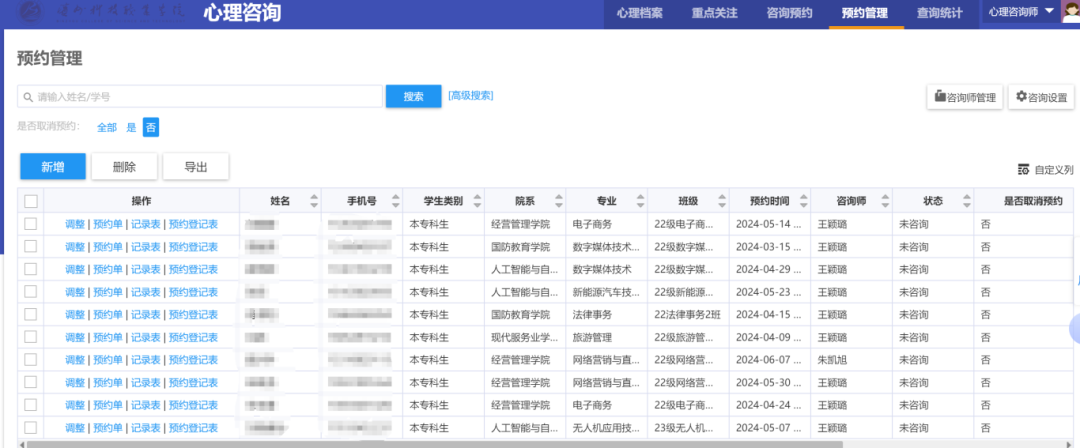Expand the 心理咨询师 user dropdown

click(1048, 12)
